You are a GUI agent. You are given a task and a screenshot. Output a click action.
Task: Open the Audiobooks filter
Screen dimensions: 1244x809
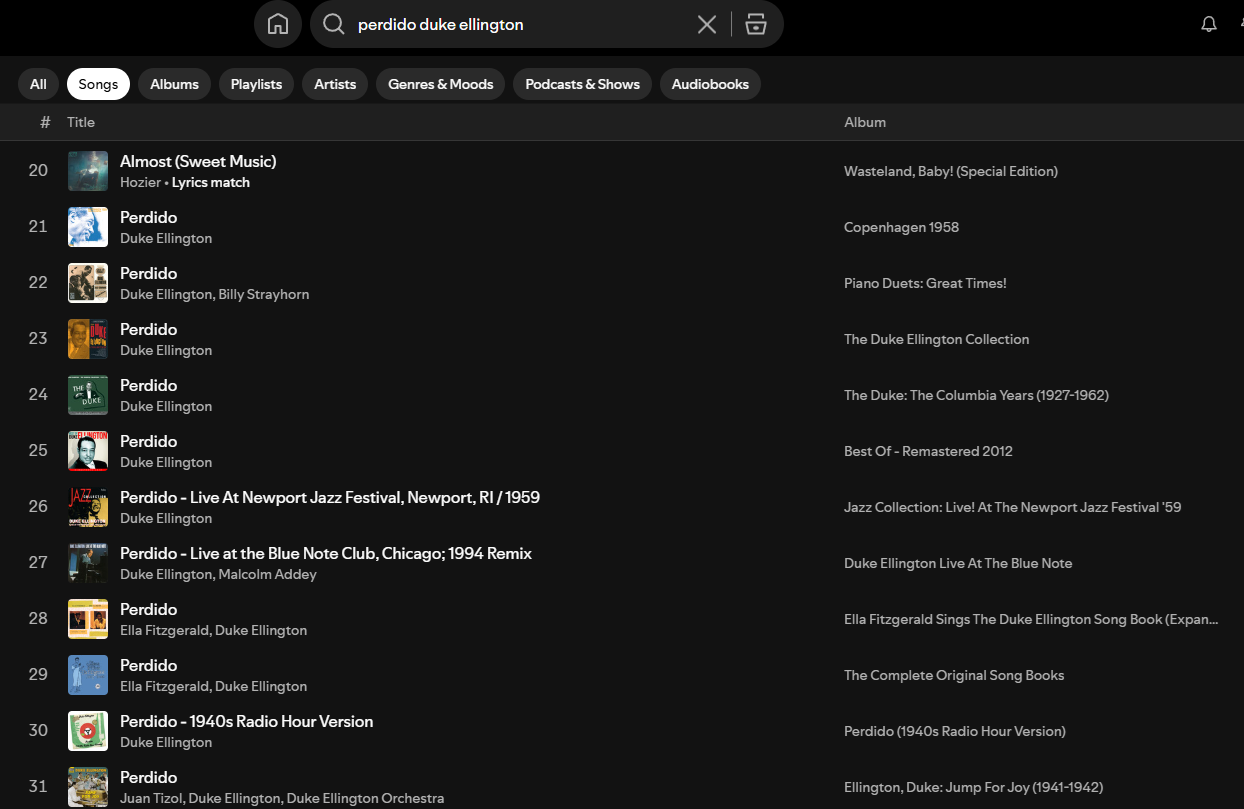[x=710, y=84]
